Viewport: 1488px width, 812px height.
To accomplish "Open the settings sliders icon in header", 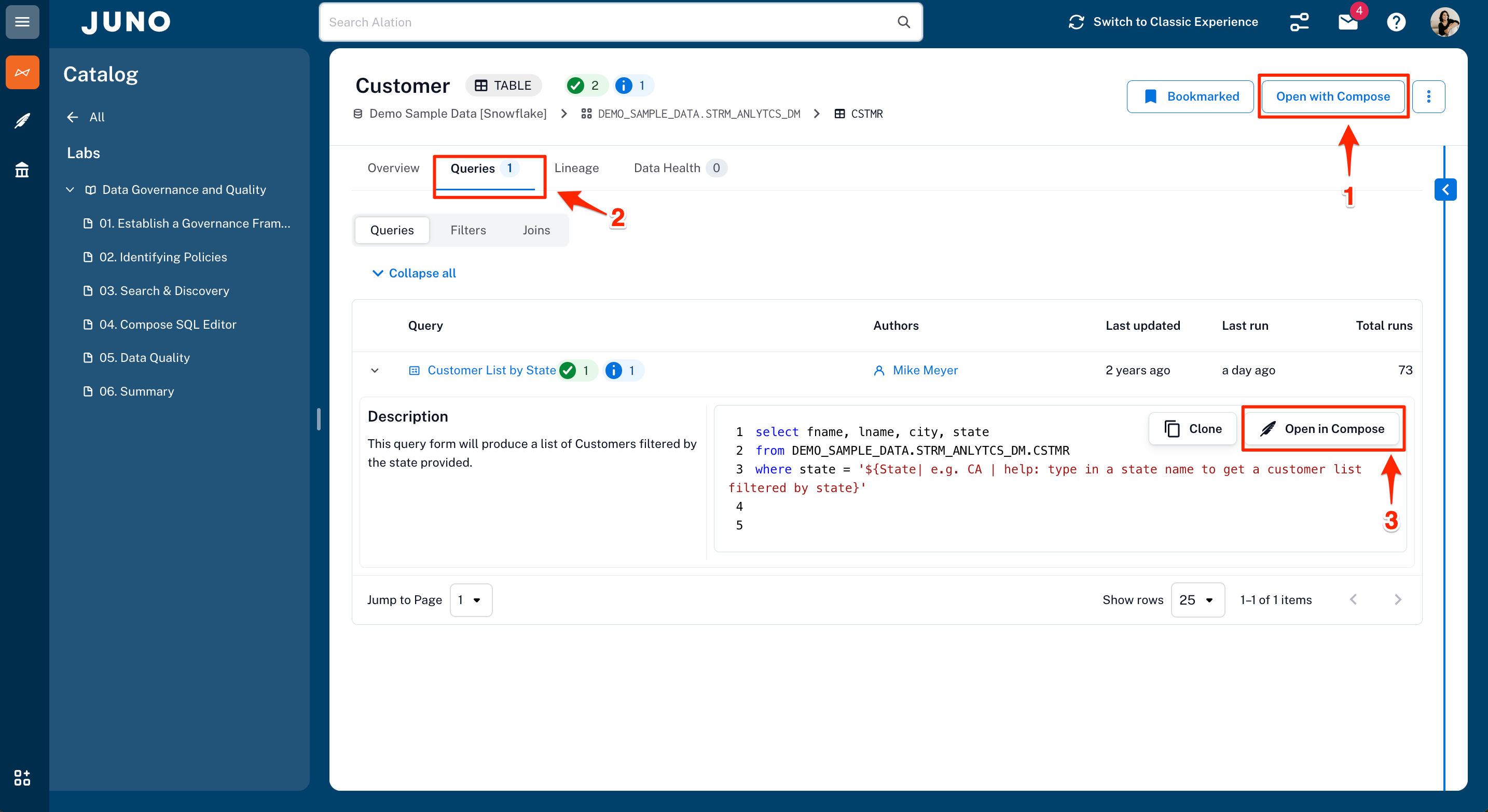I will tap(1299, 22).
